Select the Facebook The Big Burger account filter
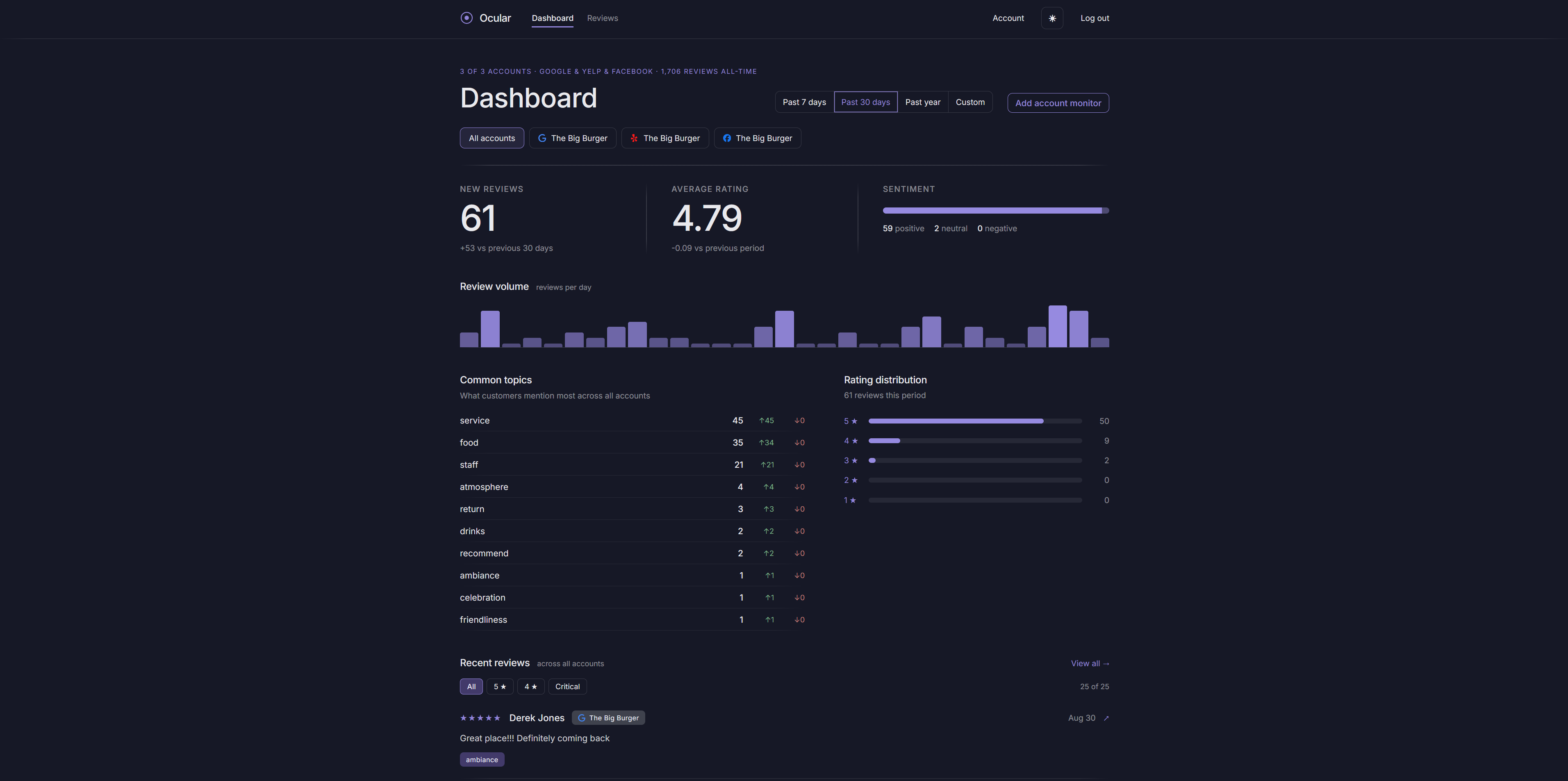This screenshot has height=781, width=1568. (x=757, y=138)
